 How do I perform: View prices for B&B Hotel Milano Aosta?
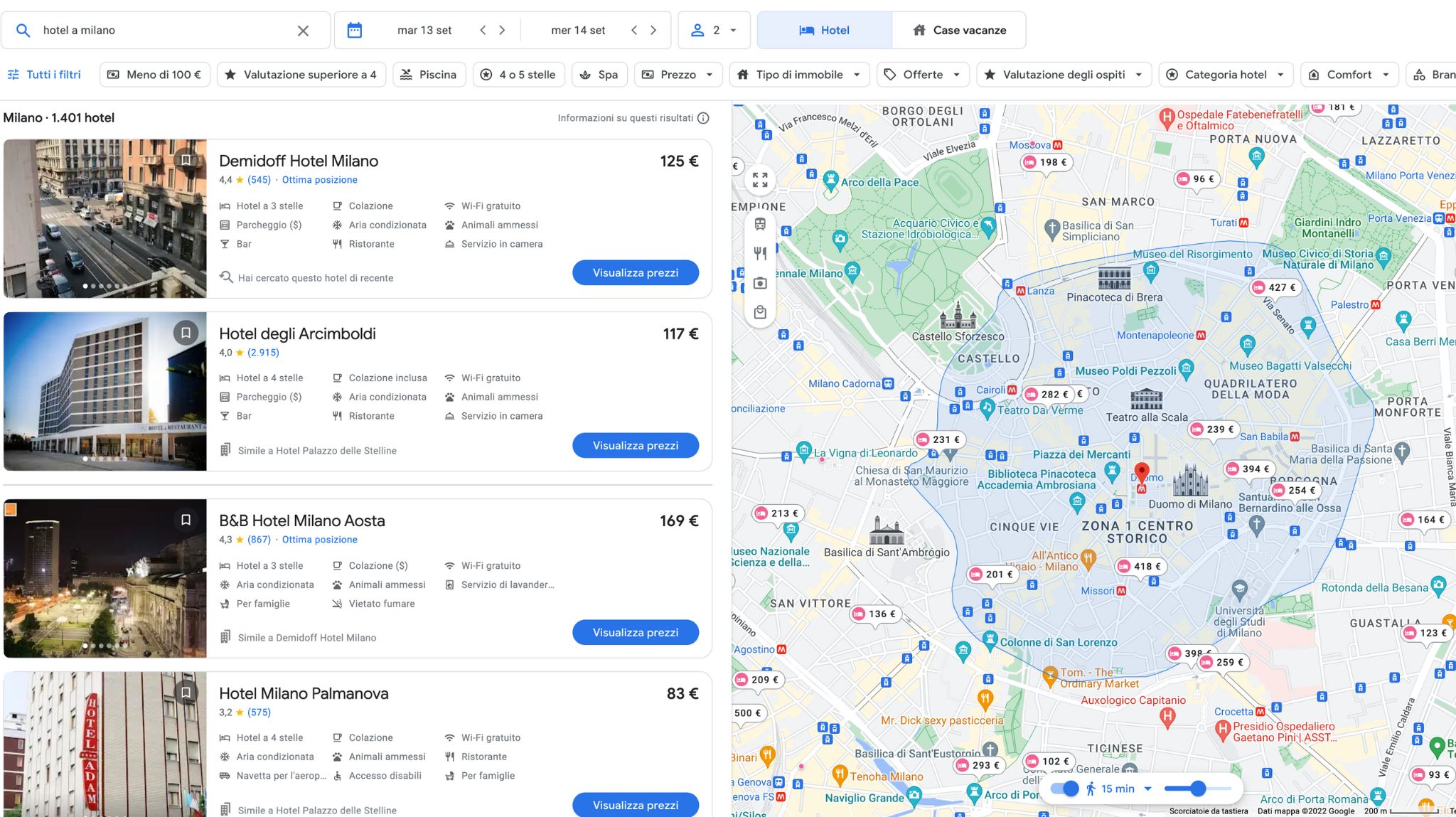coord(636,633)
